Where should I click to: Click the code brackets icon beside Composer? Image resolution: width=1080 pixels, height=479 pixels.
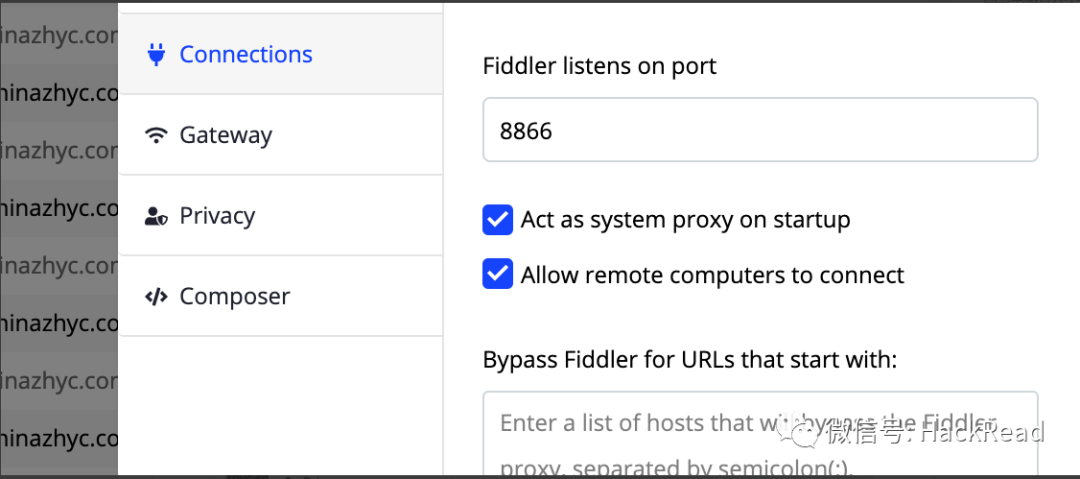click(156, 297)
